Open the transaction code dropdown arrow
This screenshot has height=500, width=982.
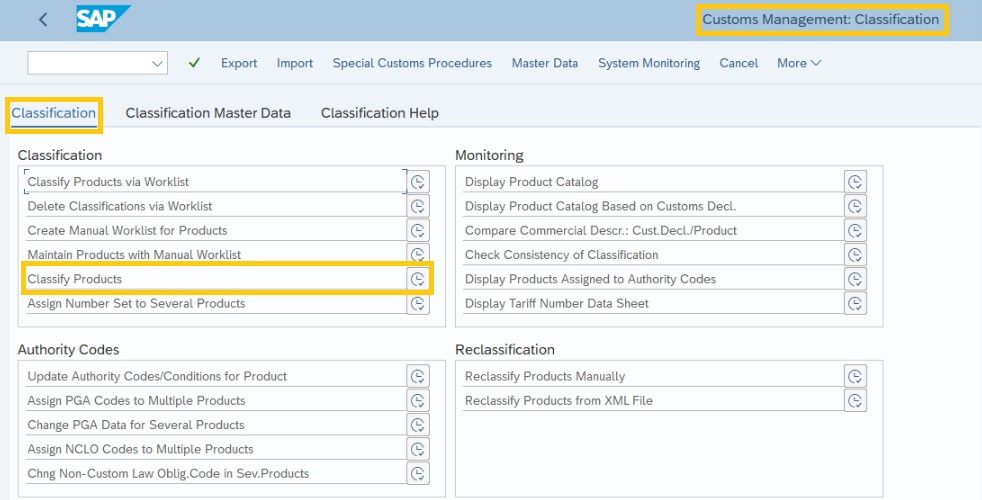pos(157,63)
